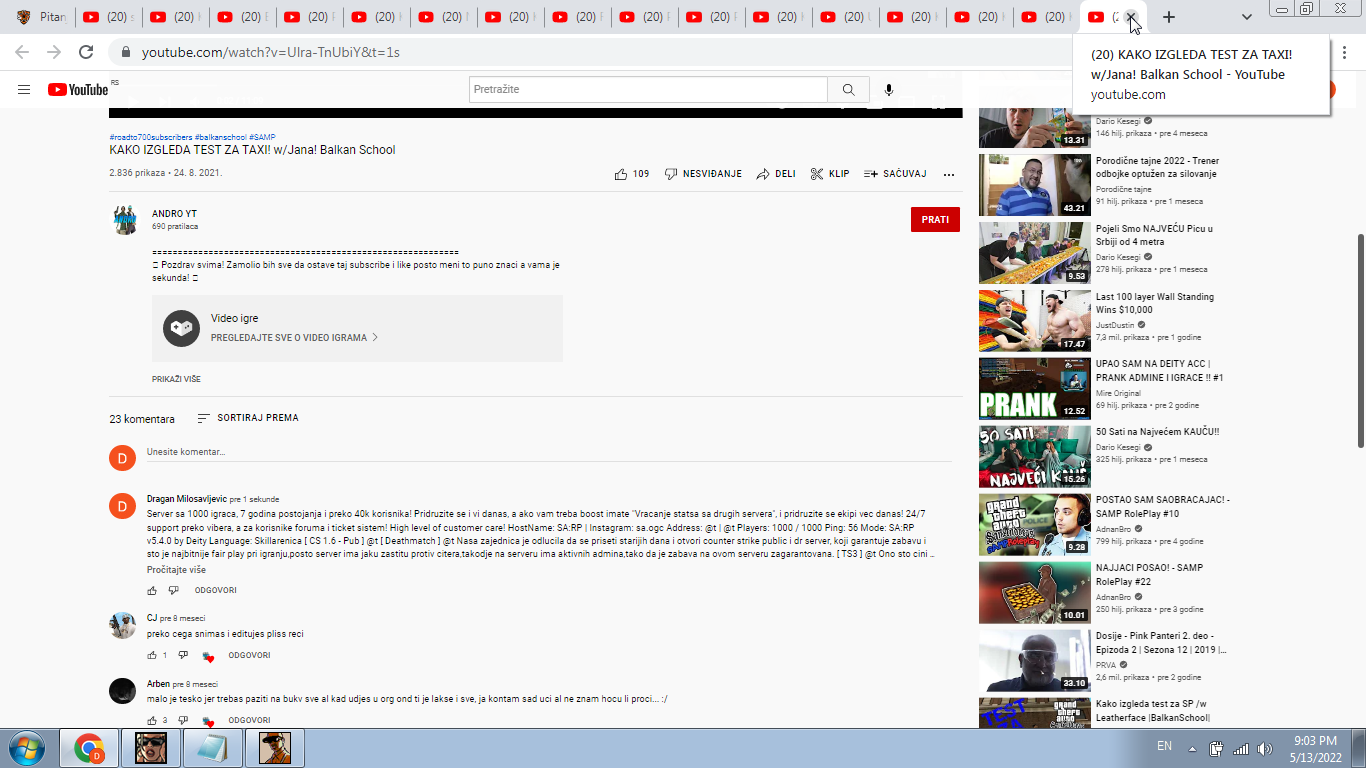1366x768 pixels.
Task: Open the #SAMP hashtag
Action: (x=262, y=137)
